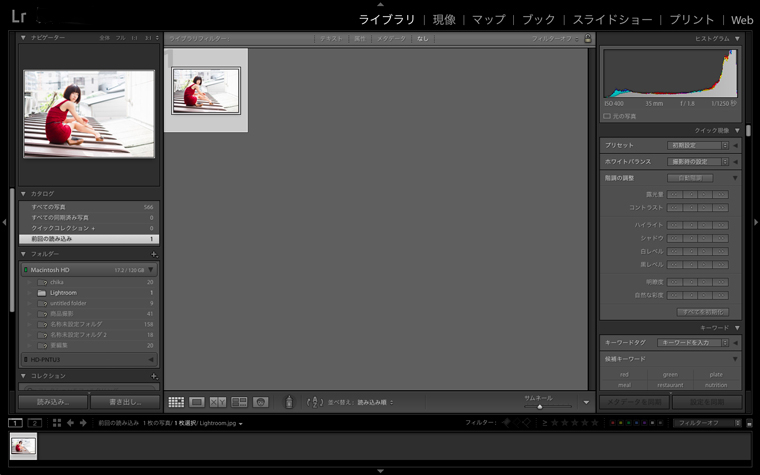760x475 pixels.
Task: Set the rating filter to five stars
Action: [x=595, y=423]
